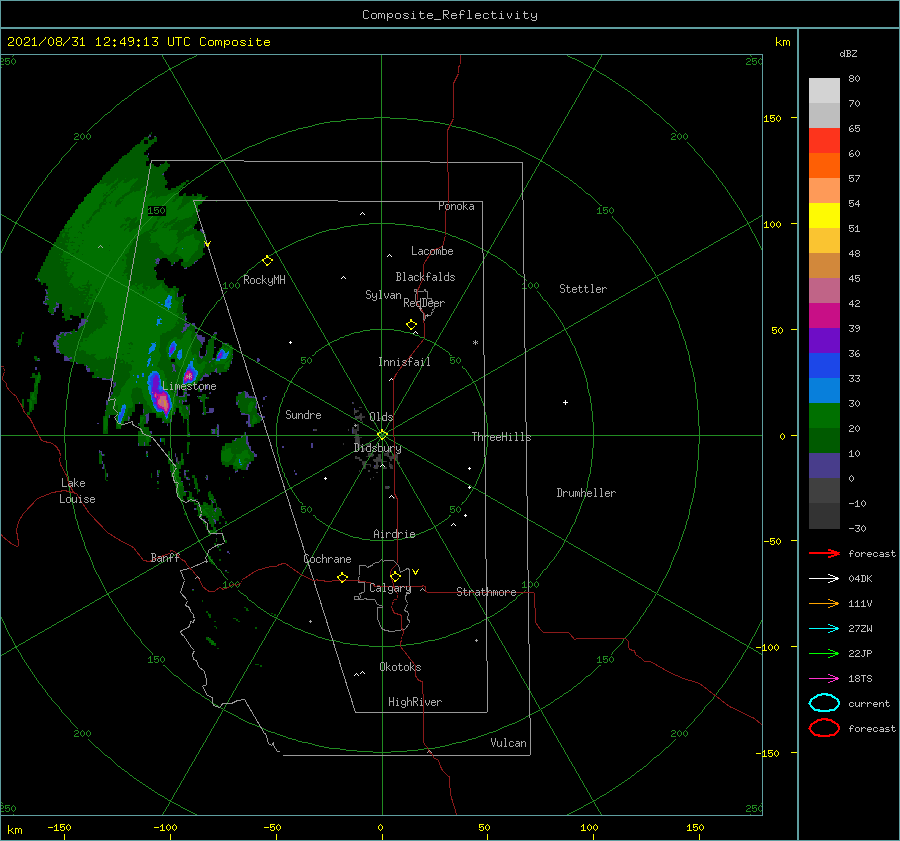Click the white plus marker north of Drumheller

pyautogui.click(x=565, y=402)
